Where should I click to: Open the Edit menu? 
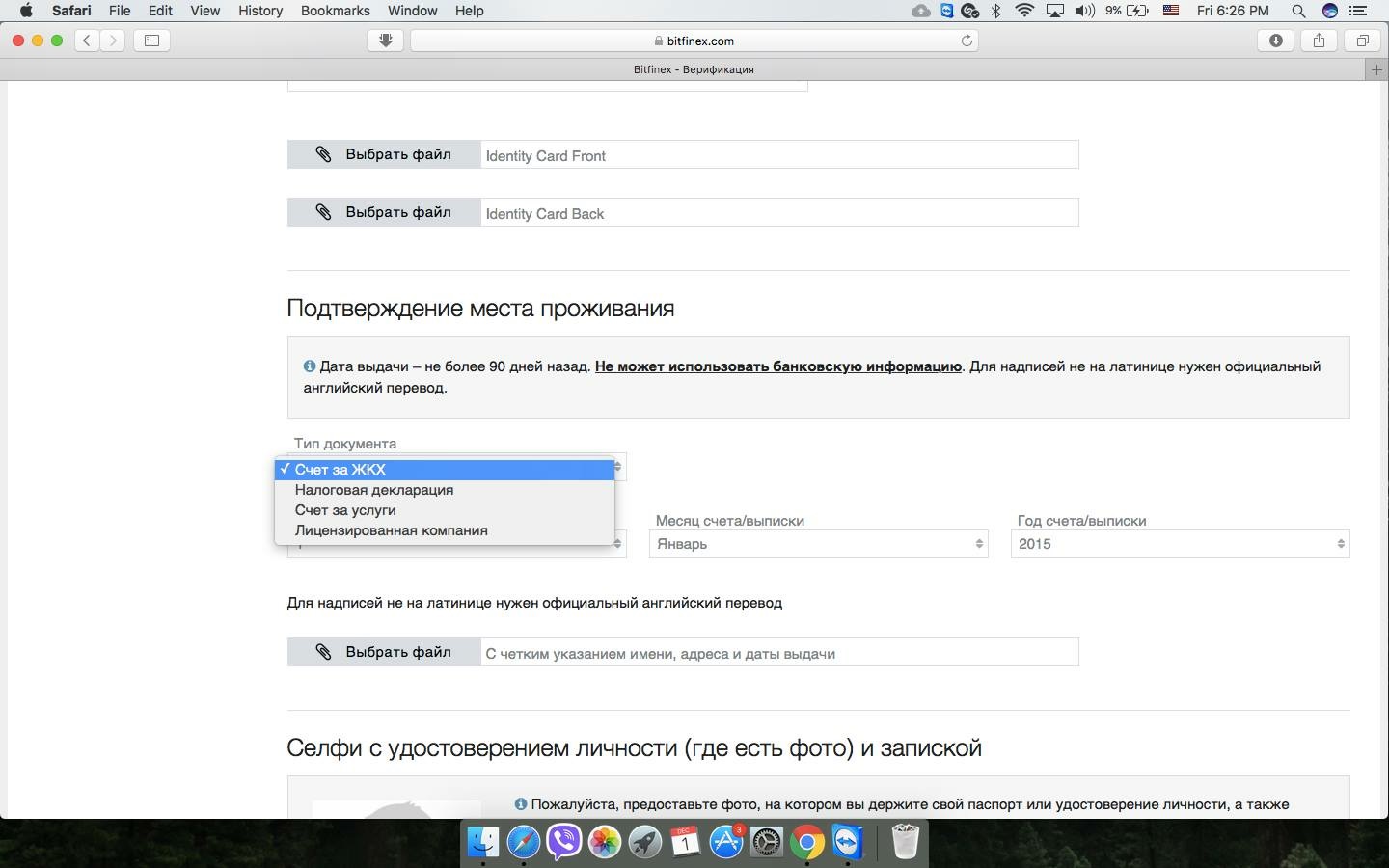pyautogui.click(x=160, y=11)
